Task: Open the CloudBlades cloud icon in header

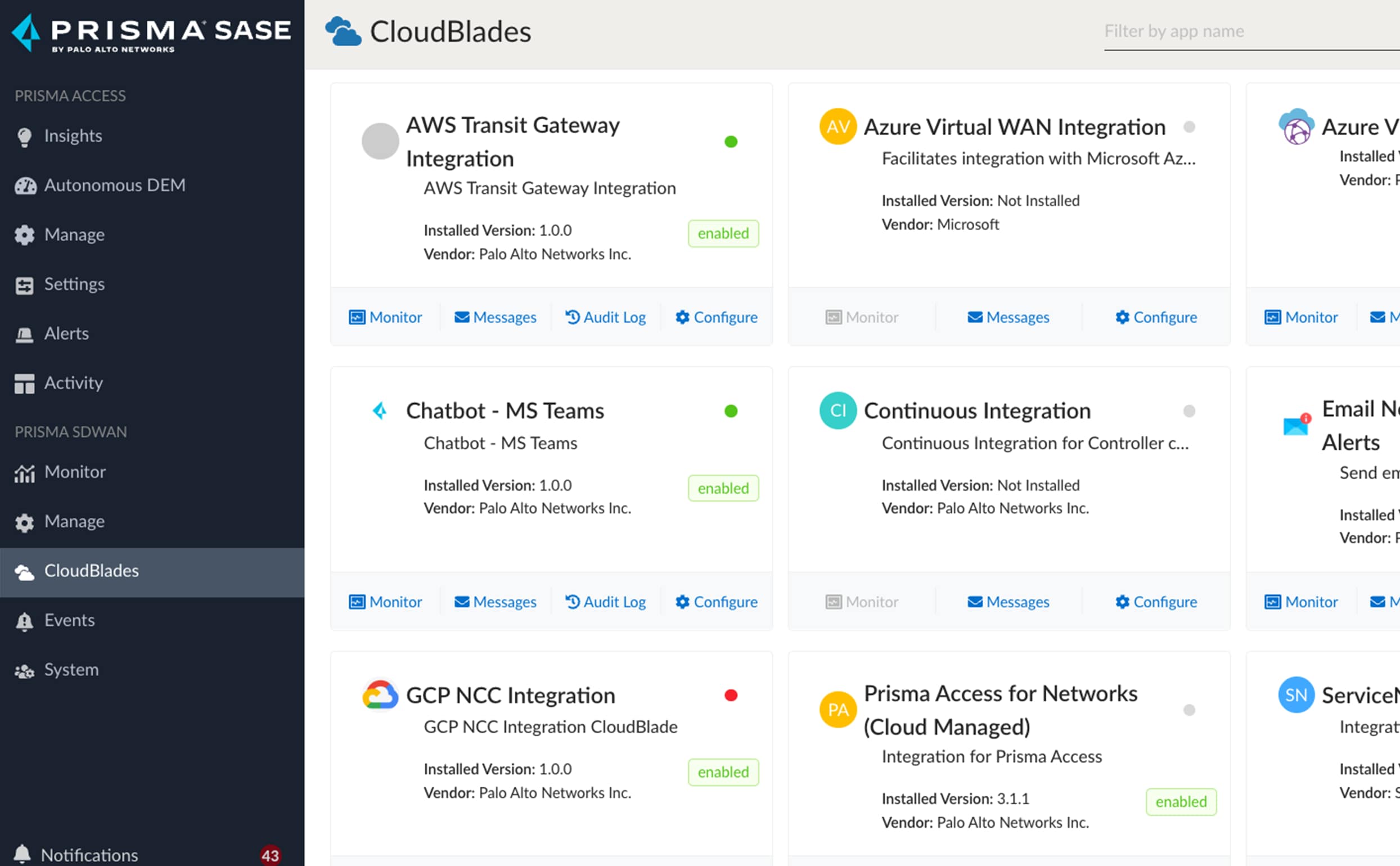Action: [x=343, y=30]
